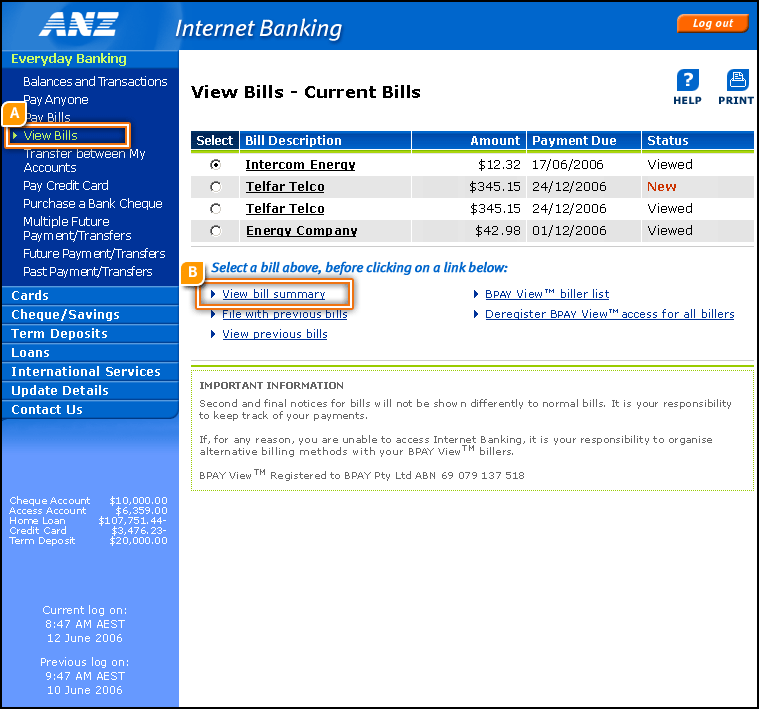The image size is (759, 709).
Task: Open Transfer between My Accounts
Action: tap(84, 161)
